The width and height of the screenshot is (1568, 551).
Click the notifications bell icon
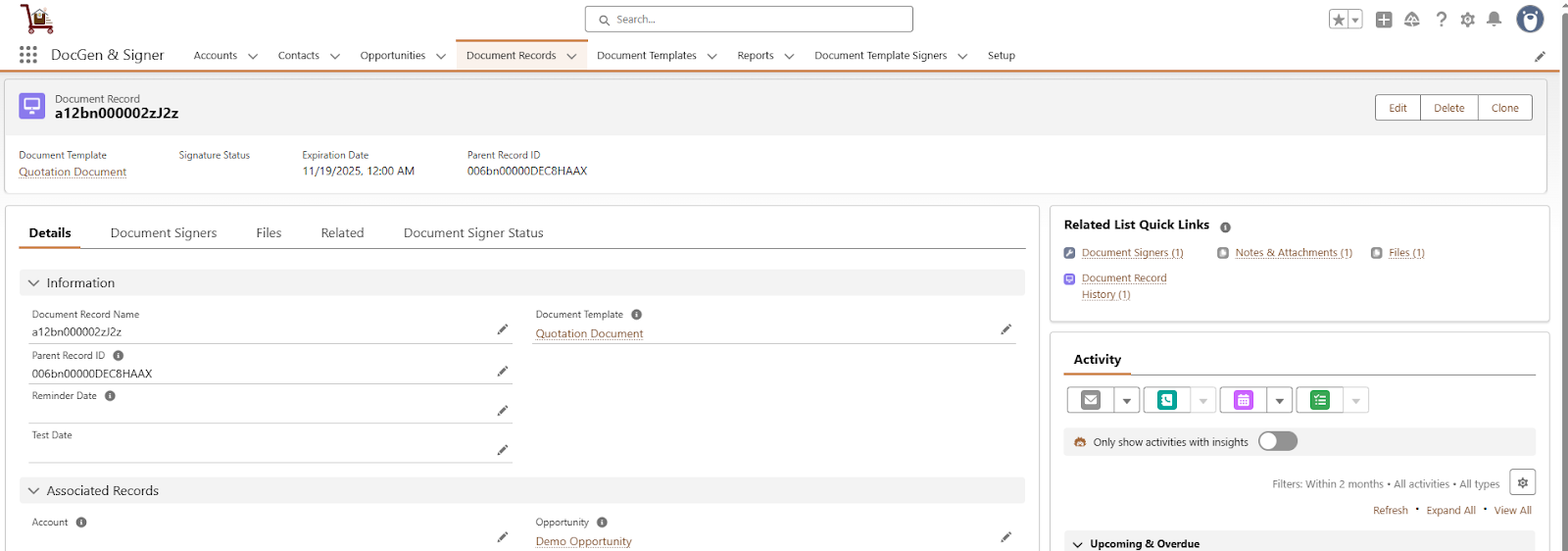pos(1494,20)
